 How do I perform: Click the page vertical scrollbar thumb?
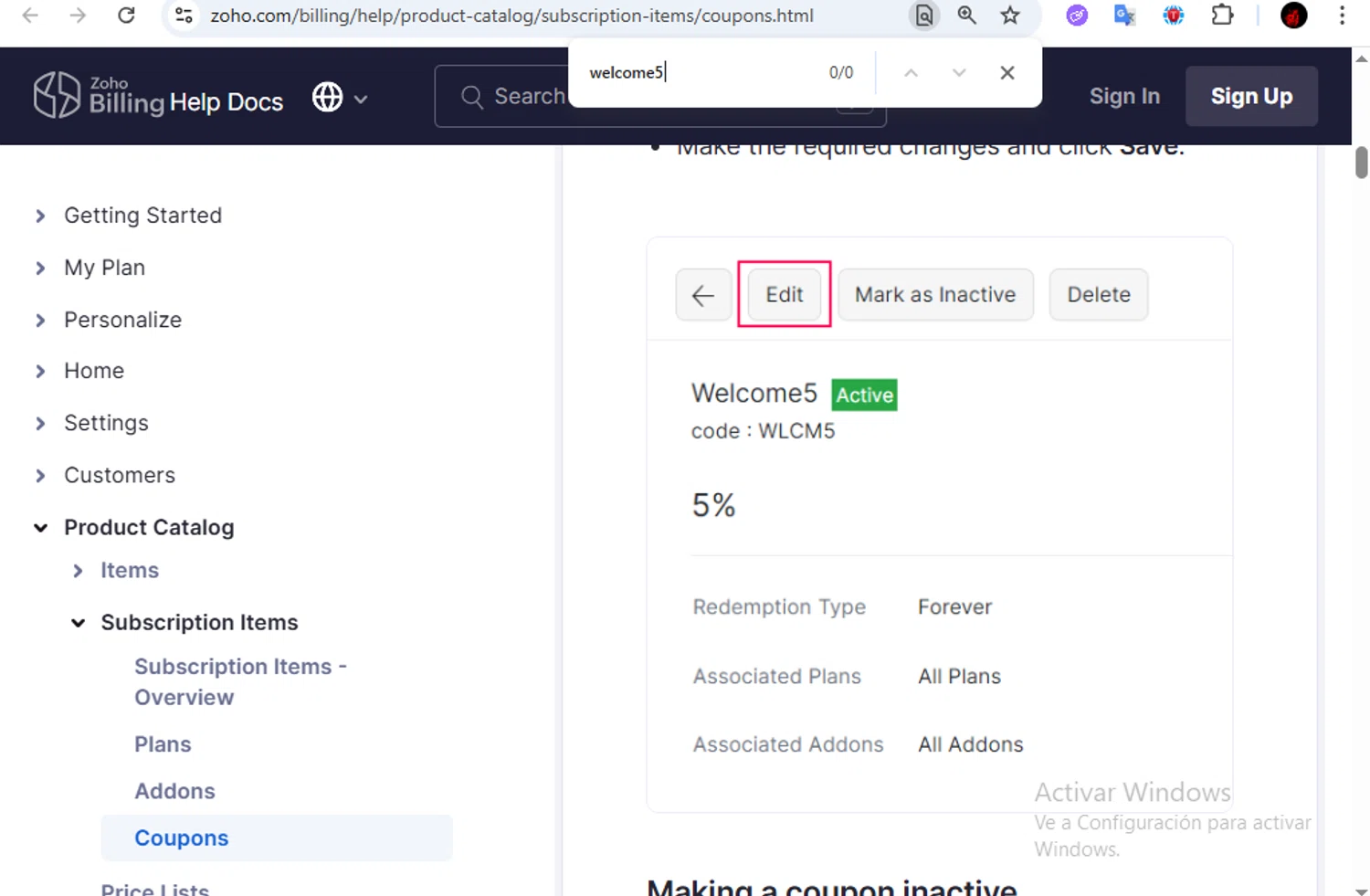click(x=1361, y=162)
